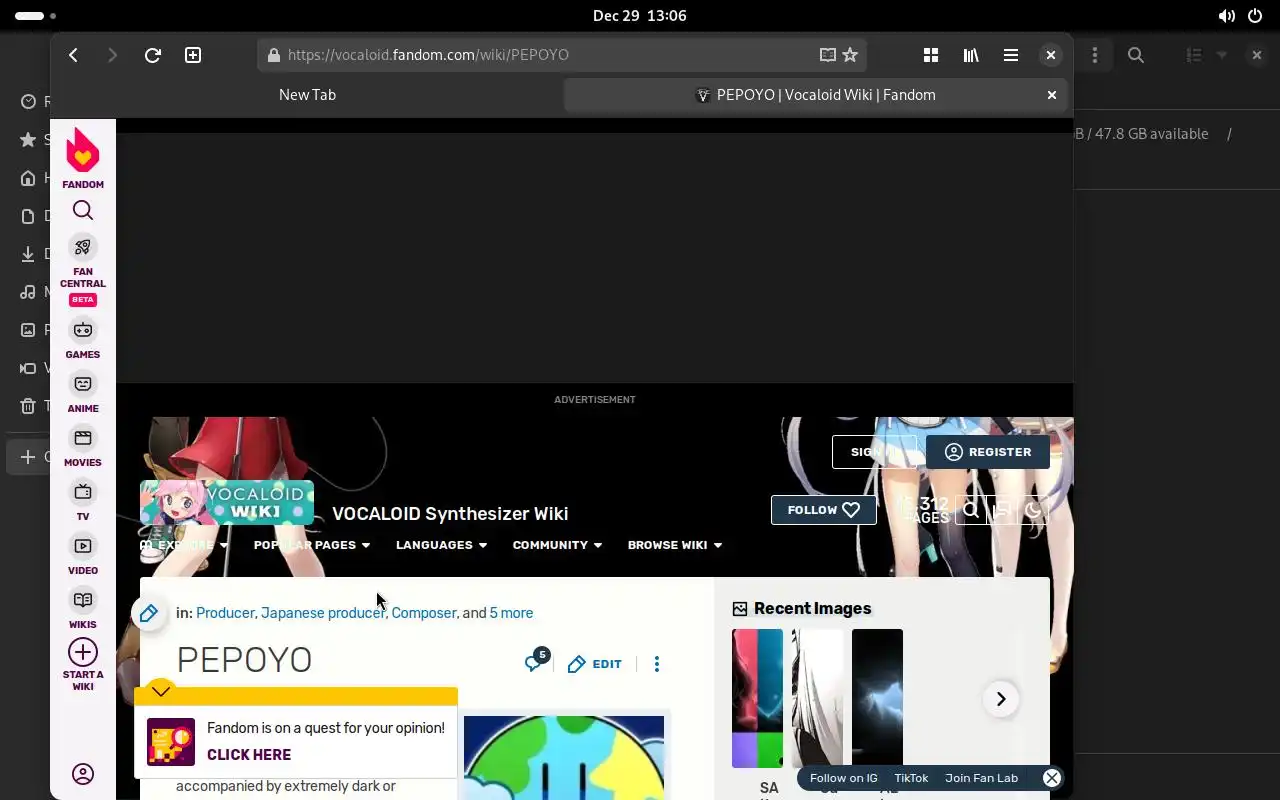Open Fandom sidebar search magnifier
Screen dimensions: 1280x800
(83, 210)
